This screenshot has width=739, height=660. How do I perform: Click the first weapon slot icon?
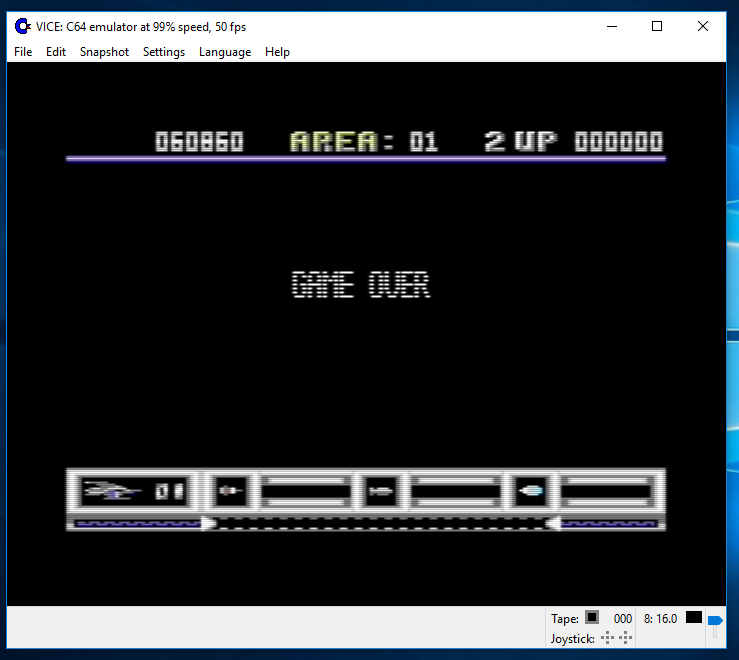[230, 491]
